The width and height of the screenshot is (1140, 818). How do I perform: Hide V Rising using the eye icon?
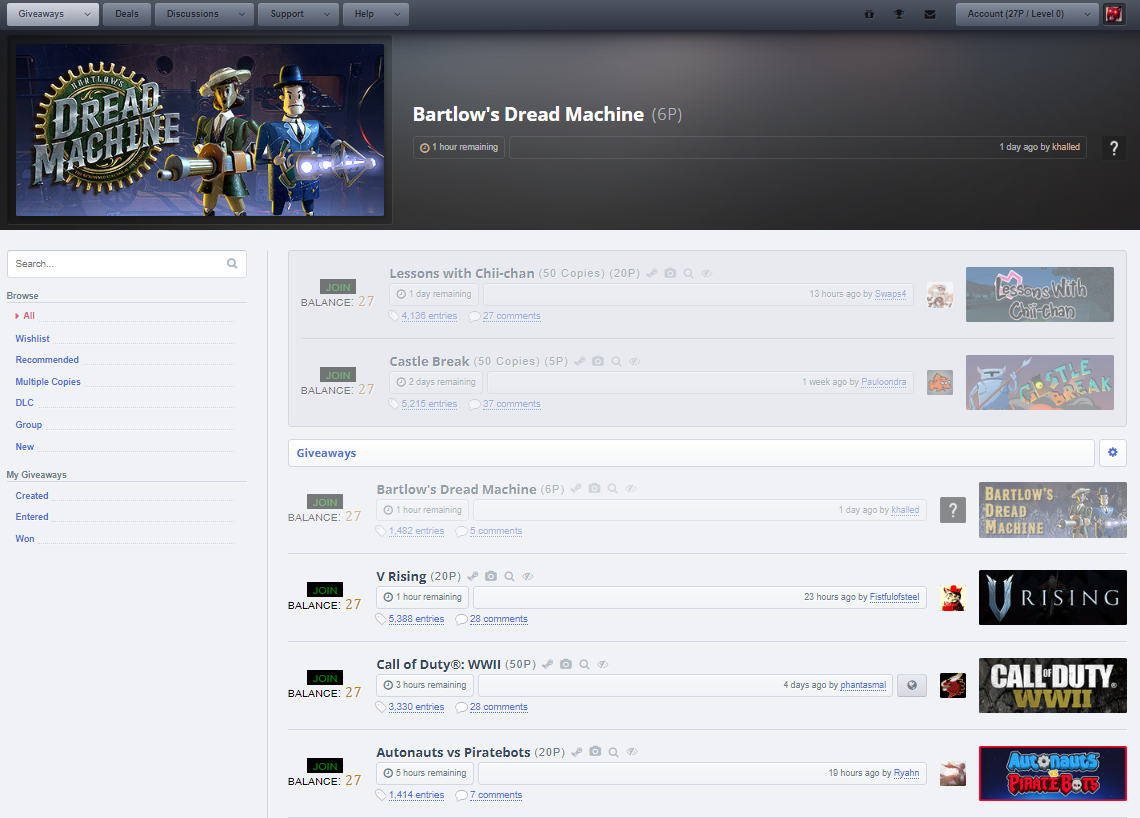pos(528,576)
